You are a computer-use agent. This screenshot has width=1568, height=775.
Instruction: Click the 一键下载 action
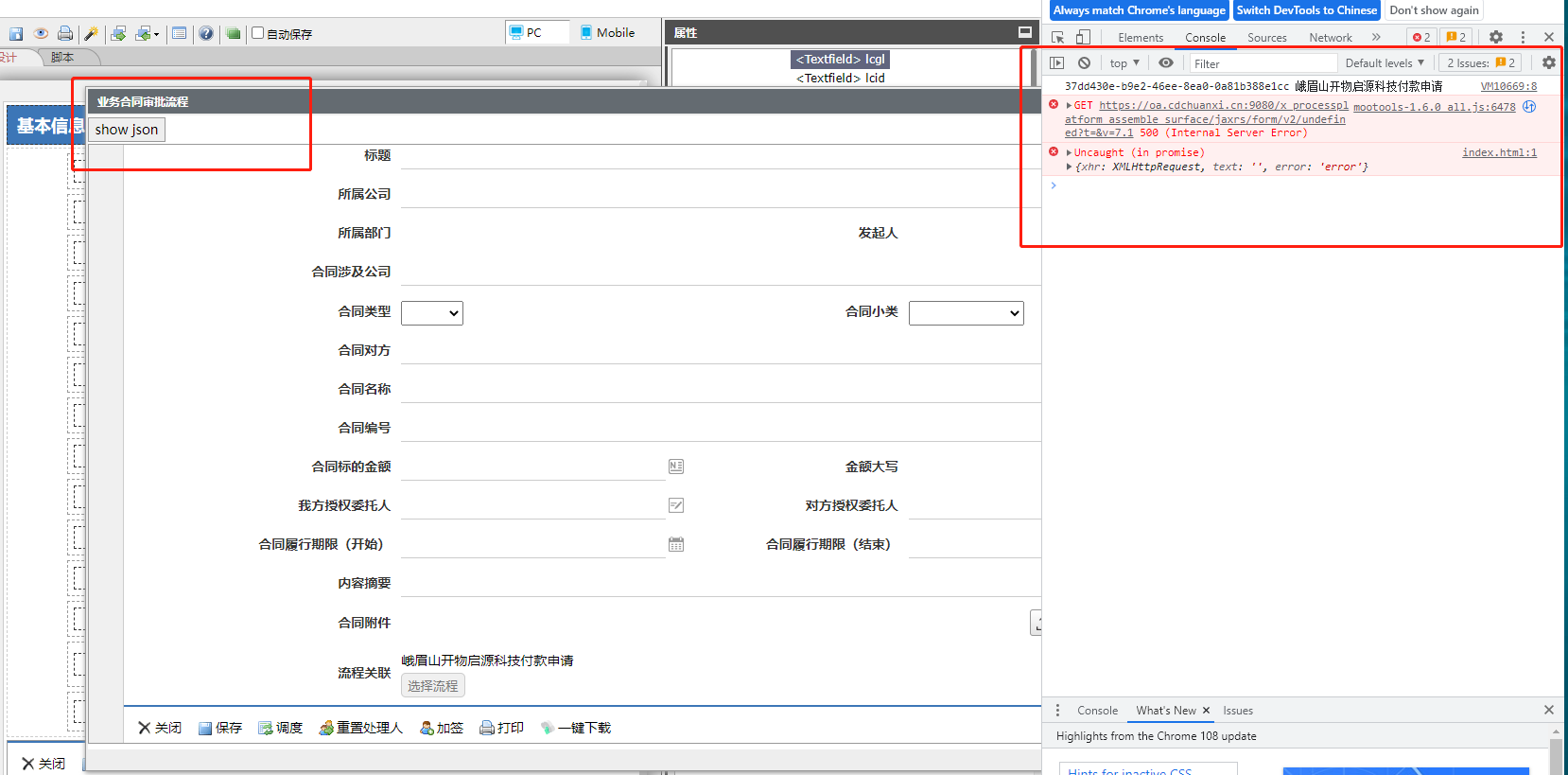click(576, 728)
